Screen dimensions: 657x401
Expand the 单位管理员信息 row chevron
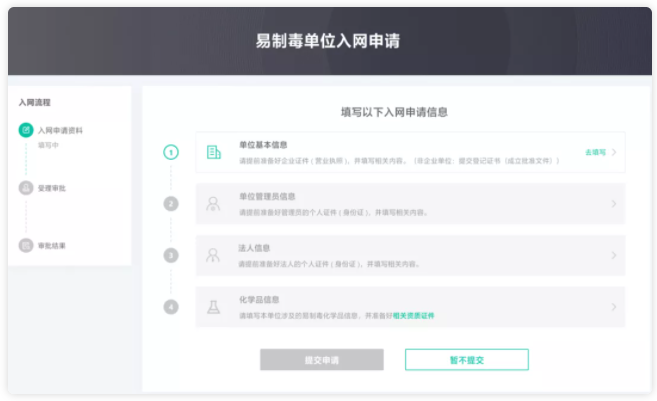(614, 204)
